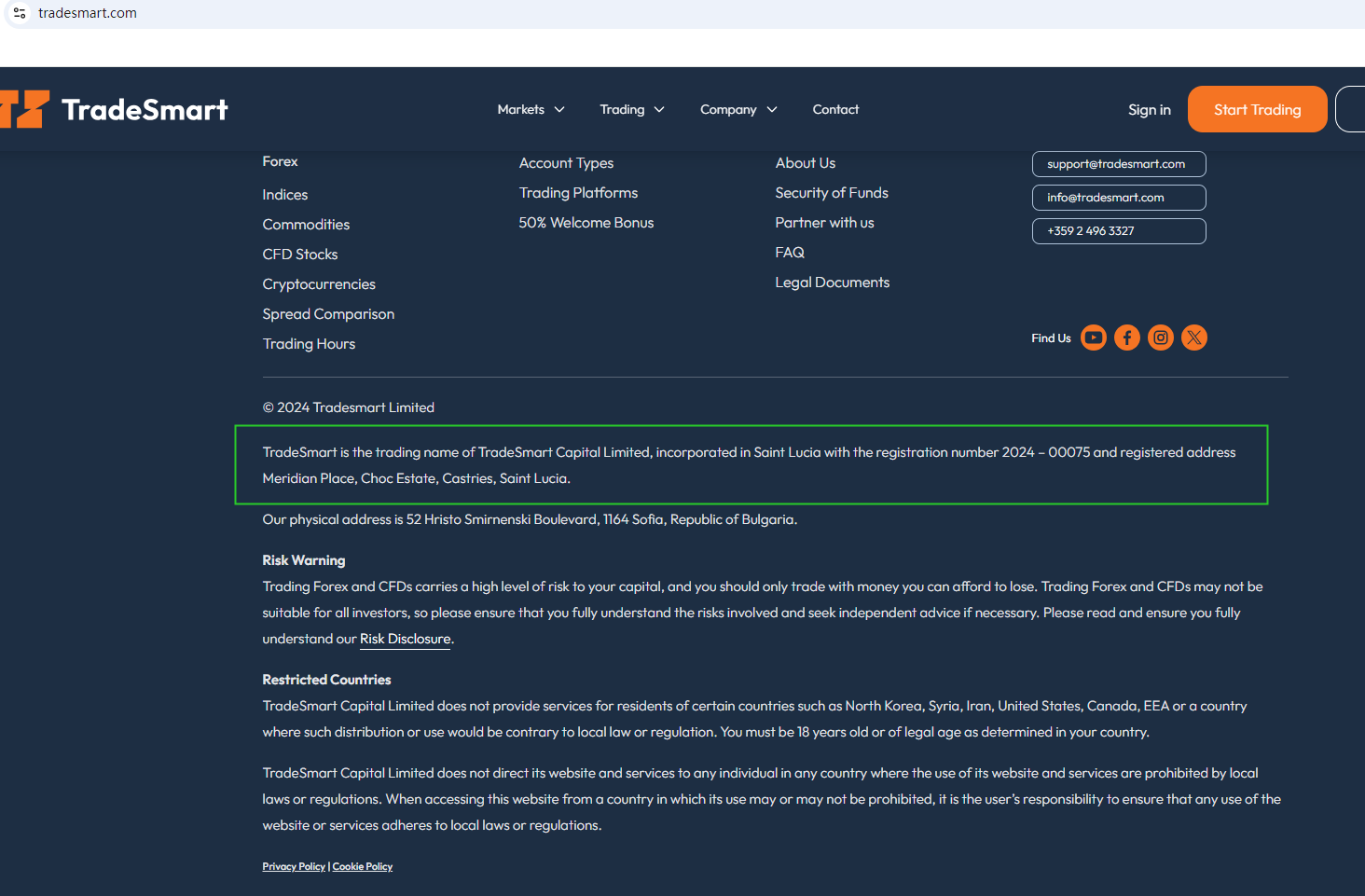Open the Spread Comparison link

328,314
